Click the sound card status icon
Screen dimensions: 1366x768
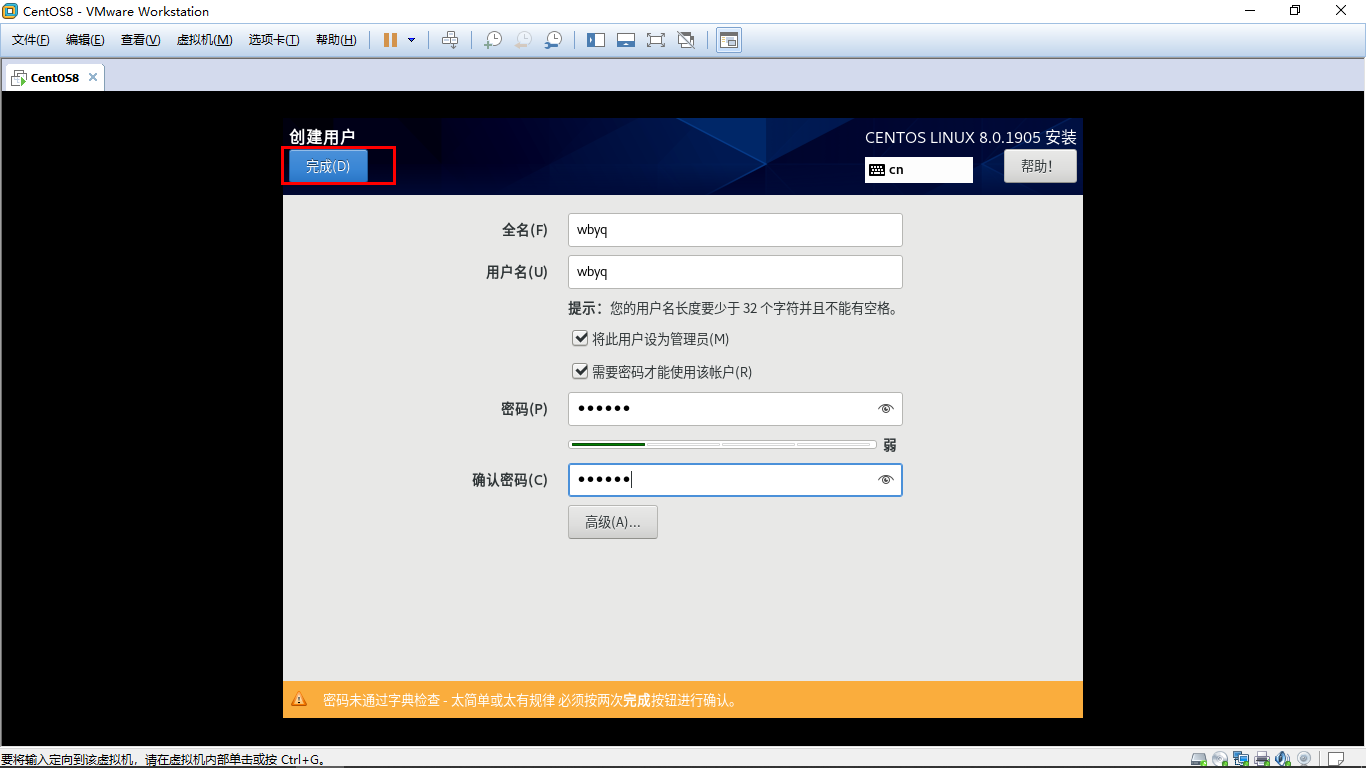[1283, 759]
